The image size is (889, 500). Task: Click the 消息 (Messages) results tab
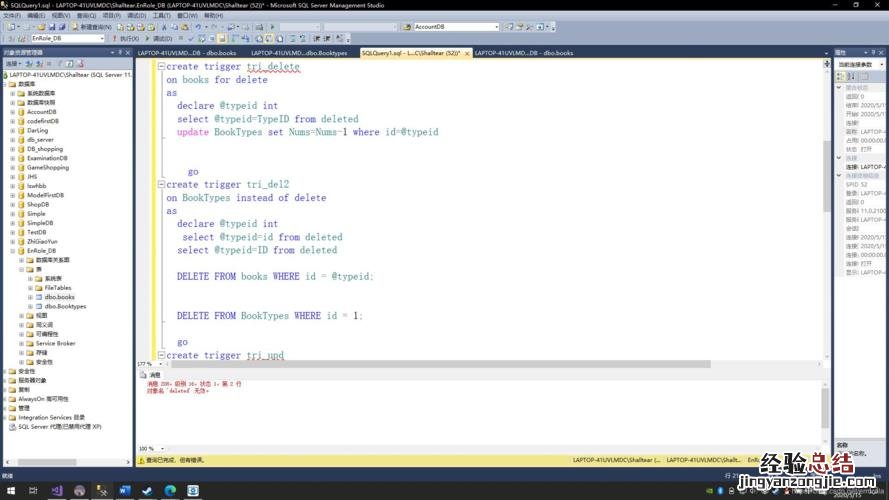click(154, 375)
